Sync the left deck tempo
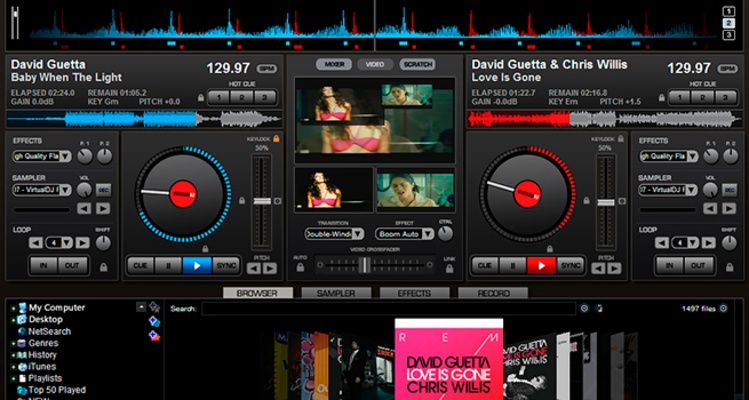This screenshot has width=749, height=400. point(226,266)
